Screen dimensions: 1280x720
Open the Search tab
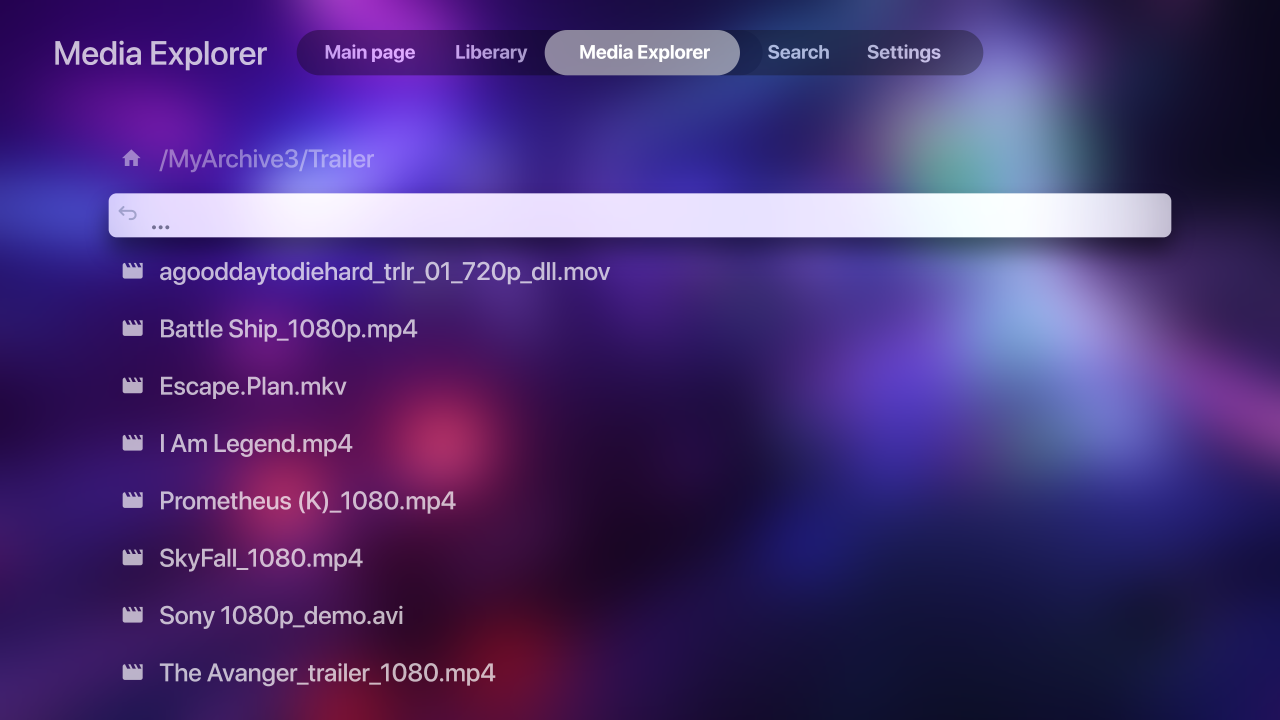point(798,53)
